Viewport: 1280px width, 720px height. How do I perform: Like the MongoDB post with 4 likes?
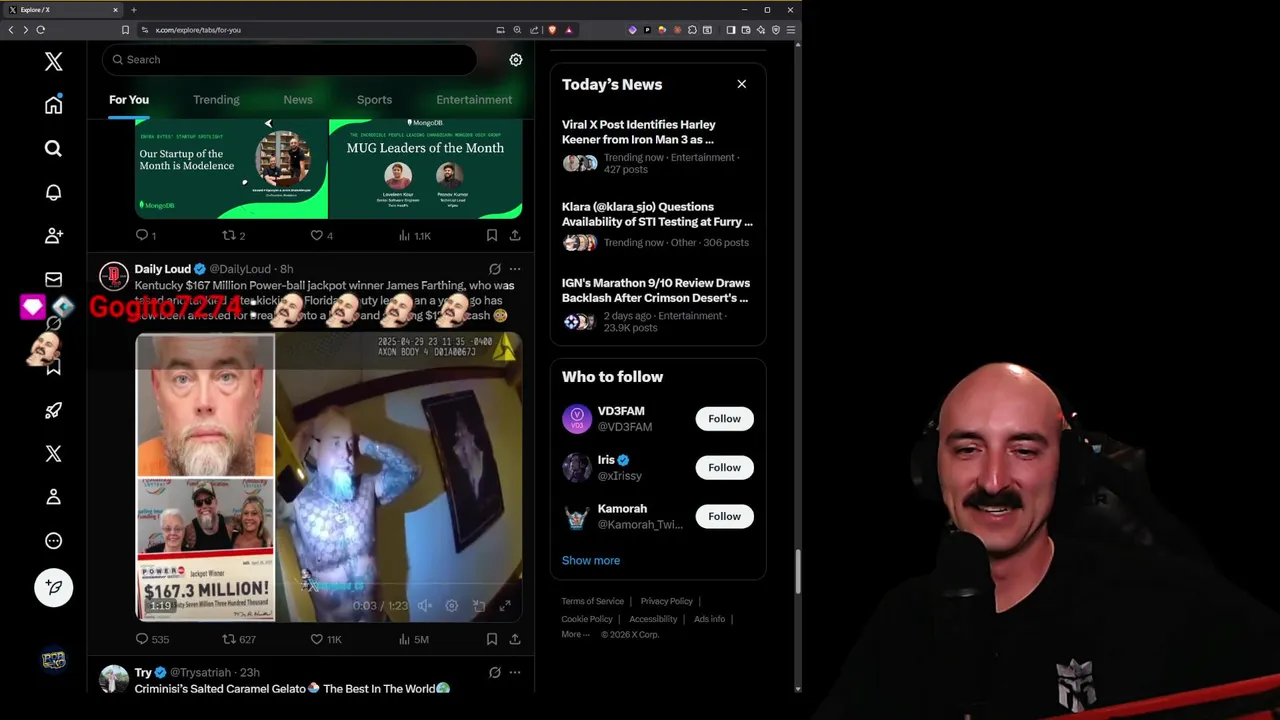point(321,236)
